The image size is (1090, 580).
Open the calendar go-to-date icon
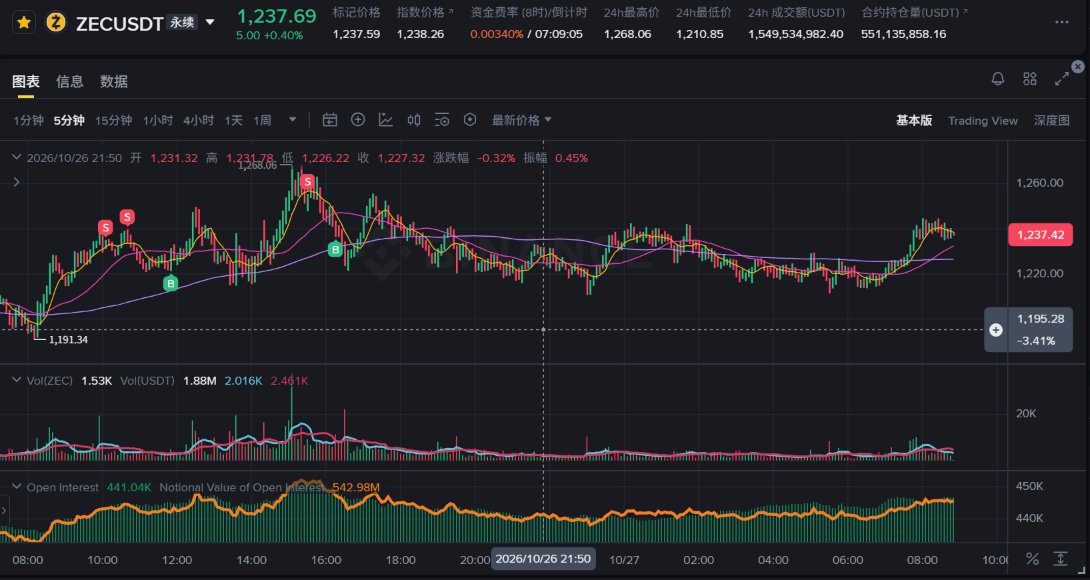point(330,120)
